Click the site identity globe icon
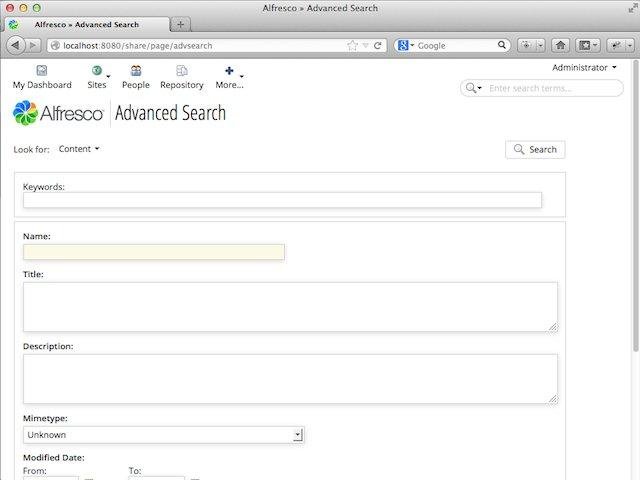This screenshot has width=640, height=480. pos(55,46)
